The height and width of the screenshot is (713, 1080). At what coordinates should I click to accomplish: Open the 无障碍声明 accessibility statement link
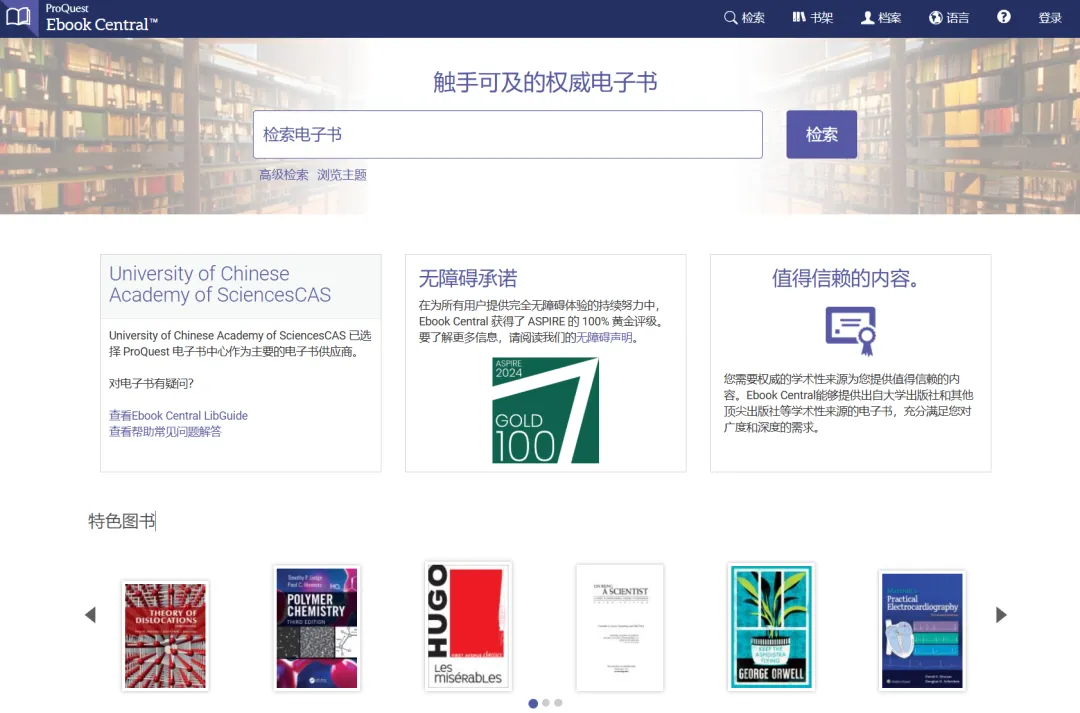click(x=604, y=338)
